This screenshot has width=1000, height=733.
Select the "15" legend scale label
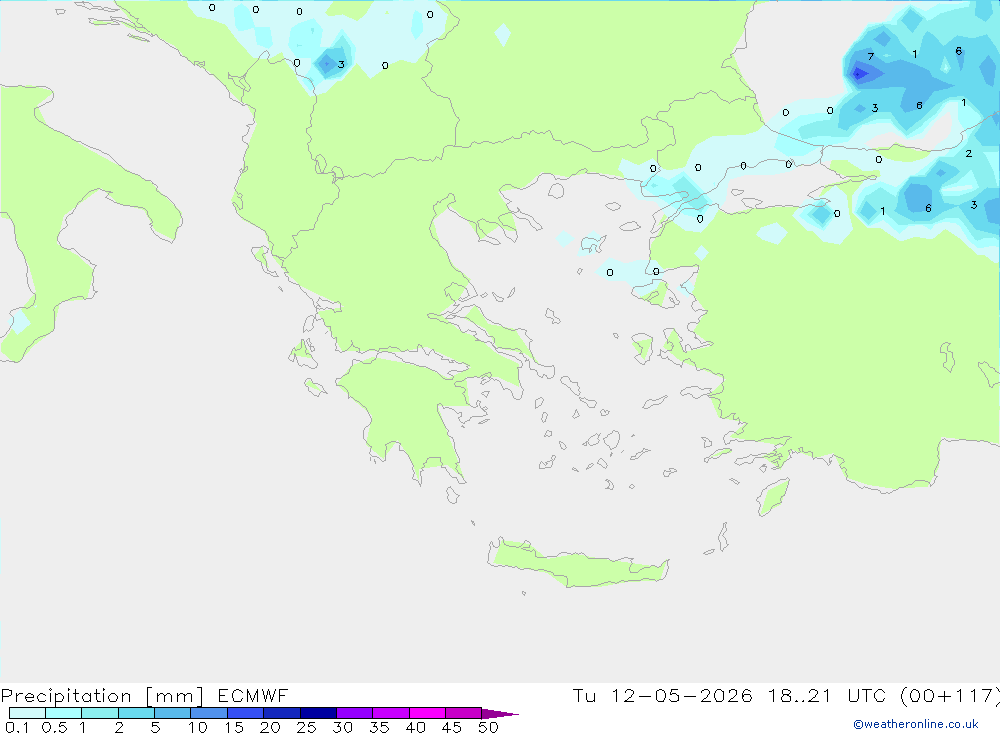click(x=234, y=727)
